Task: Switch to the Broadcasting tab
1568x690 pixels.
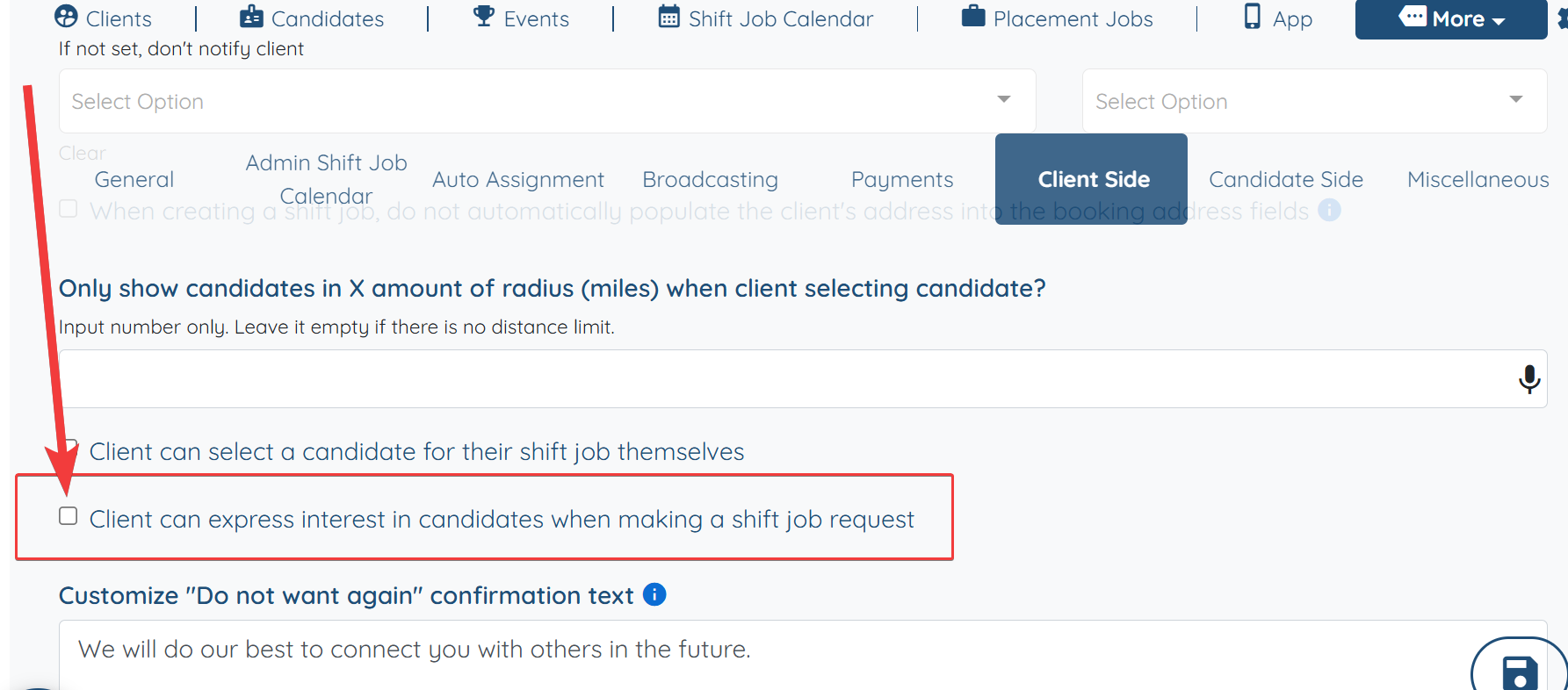Action: coord(710,179)
